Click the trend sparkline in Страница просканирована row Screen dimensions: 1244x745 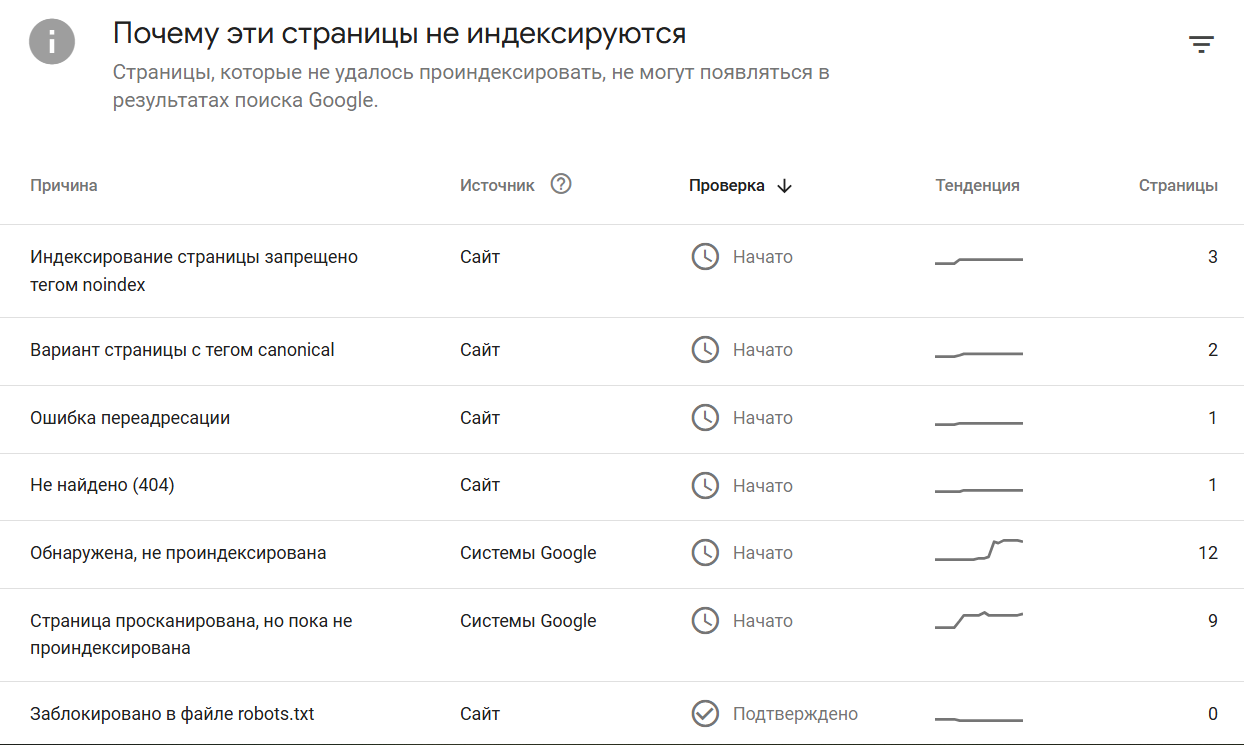(x=979, y=619)
